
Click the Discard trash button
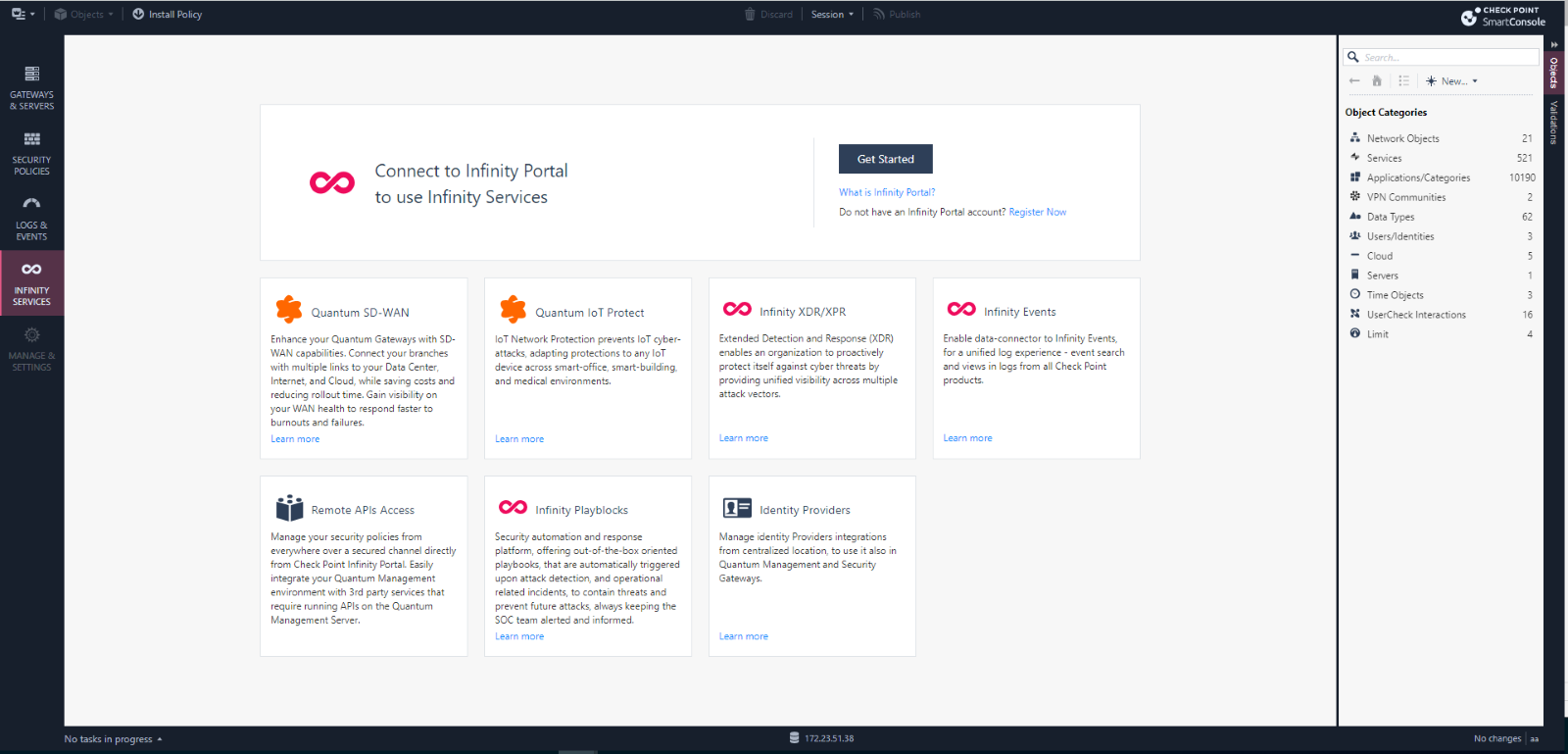769,15
